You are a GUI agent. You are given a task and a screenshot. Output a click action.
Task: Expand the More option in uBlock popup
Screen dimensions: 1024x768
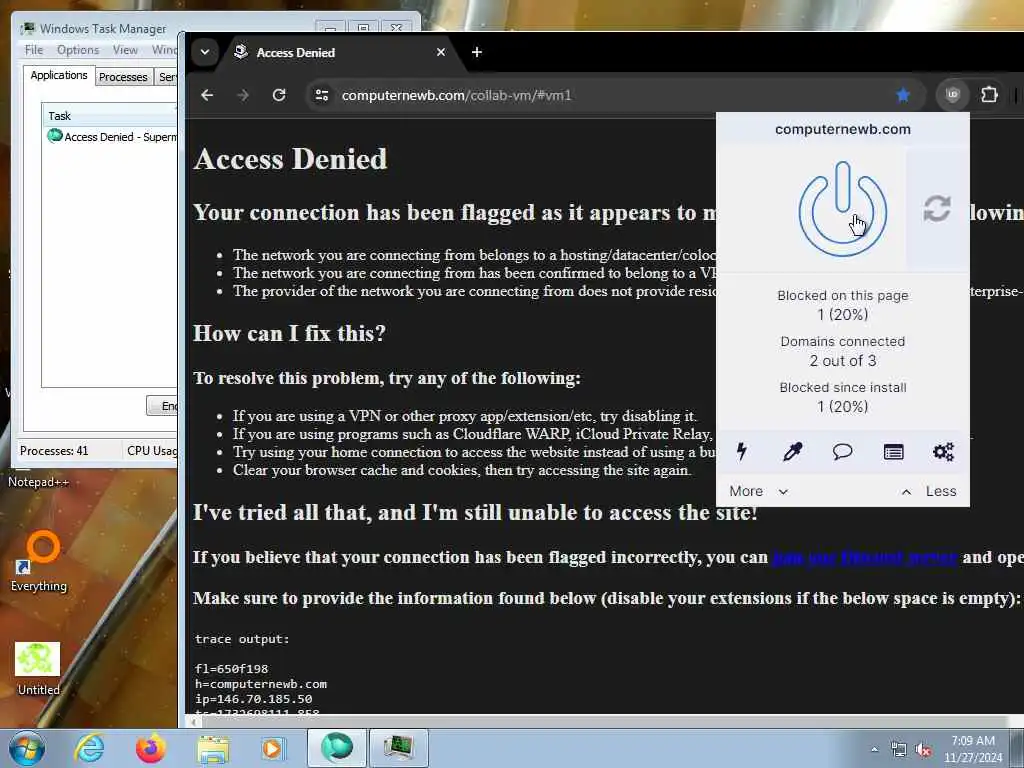[x=759, y=491]
